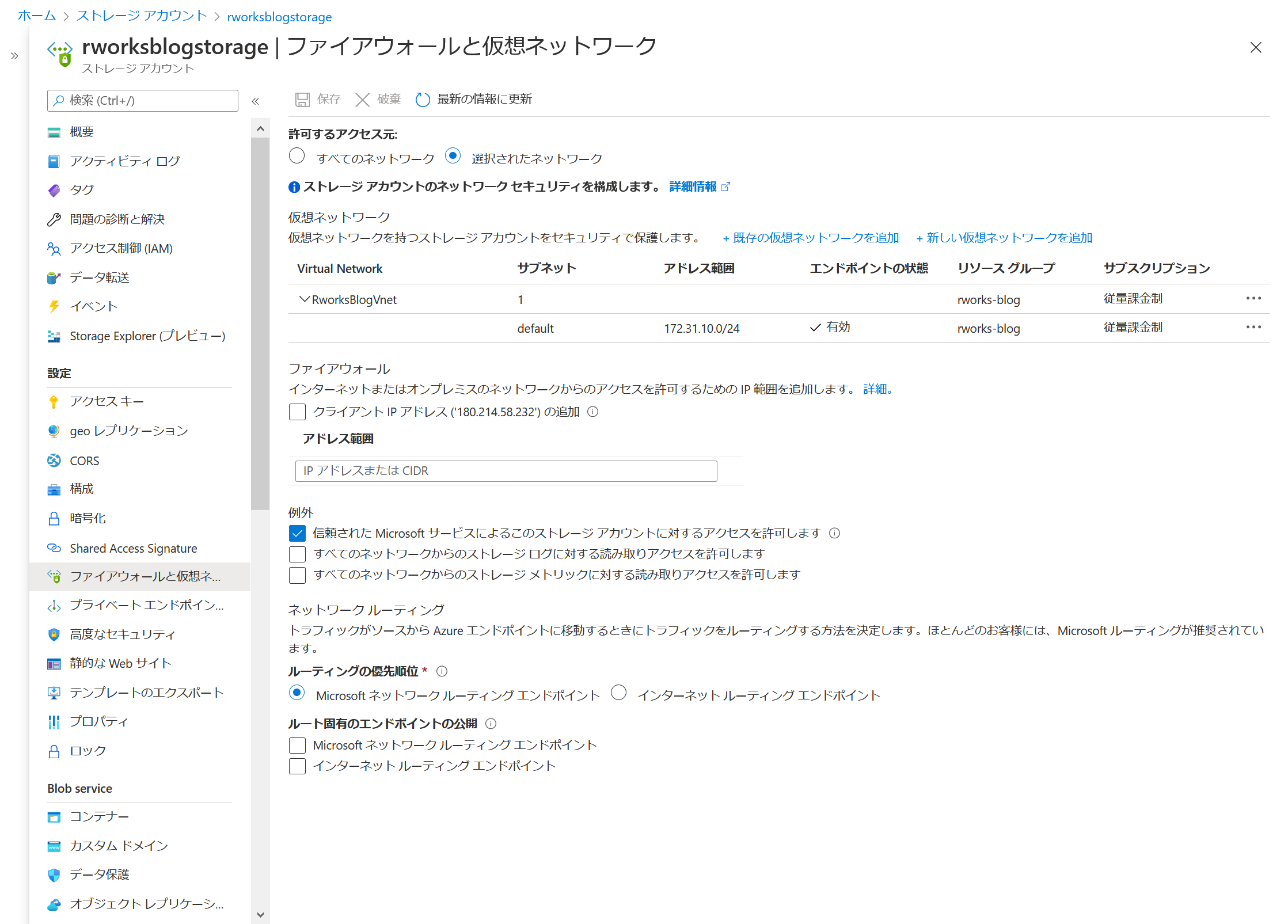Click the 暗号化 lock icon
The height and width of the screenshot is (924, 1288).
coord(54,519)
